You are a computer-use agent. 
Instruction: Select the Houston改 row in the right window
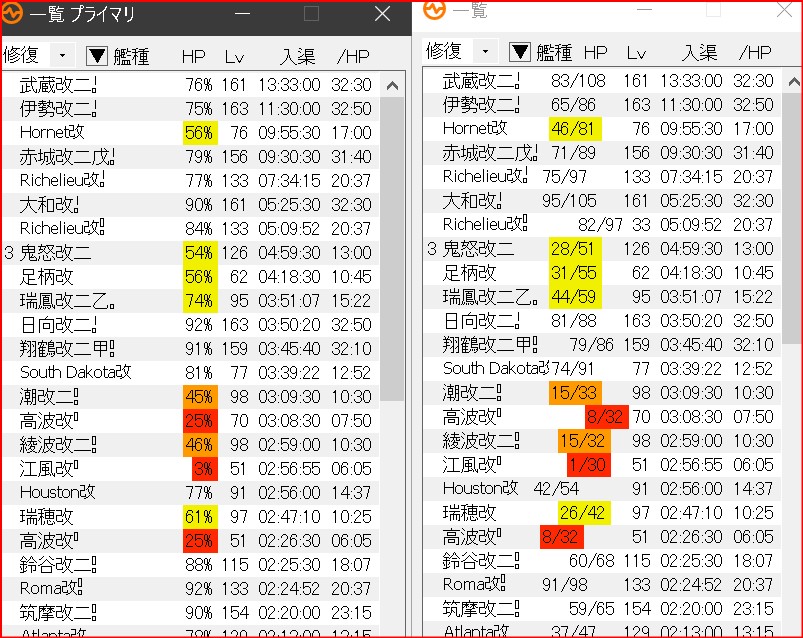[480, 489]
